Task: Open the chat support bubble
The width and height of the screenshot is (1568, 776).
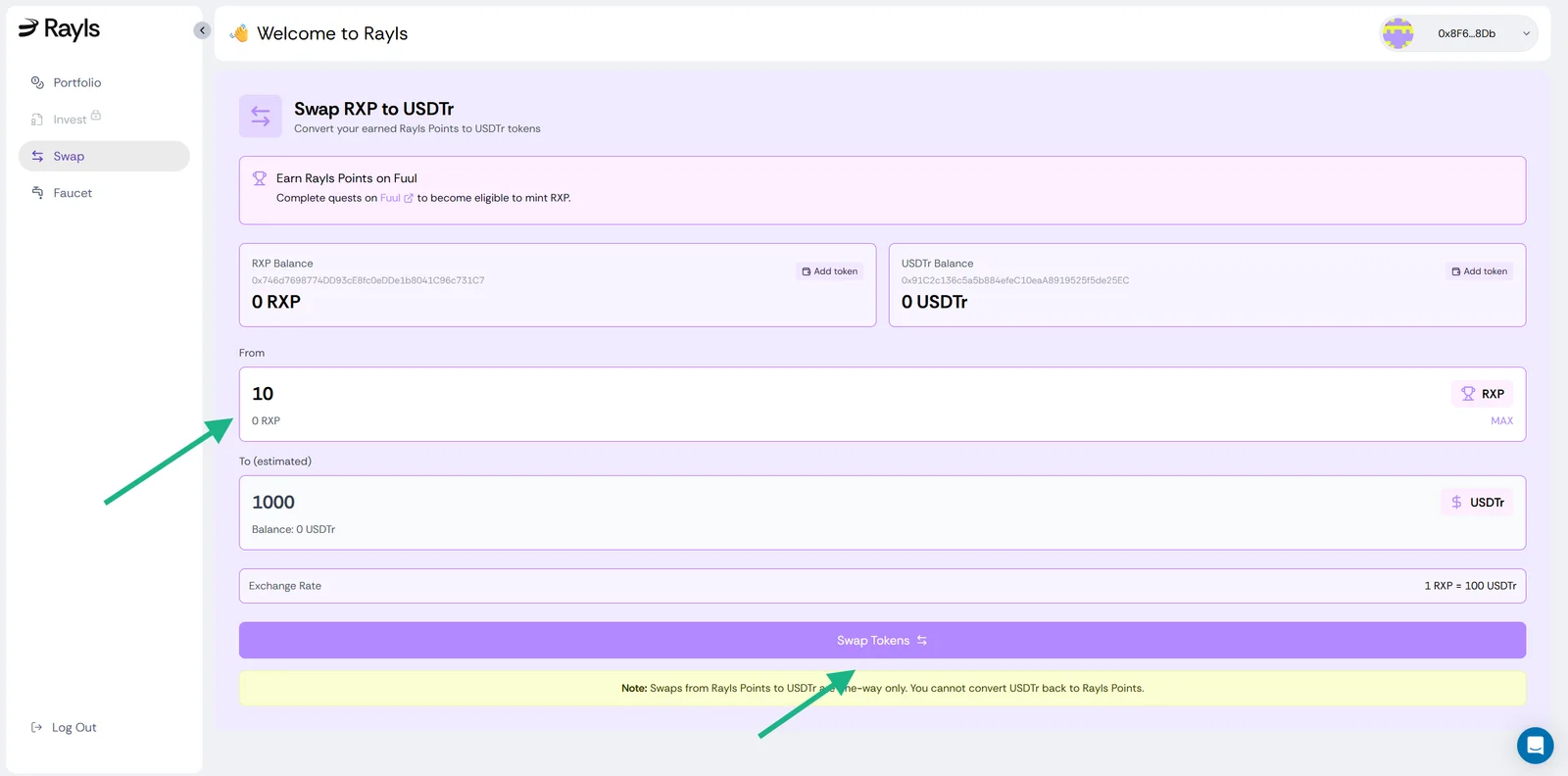Action: (x=1535, y=746)
